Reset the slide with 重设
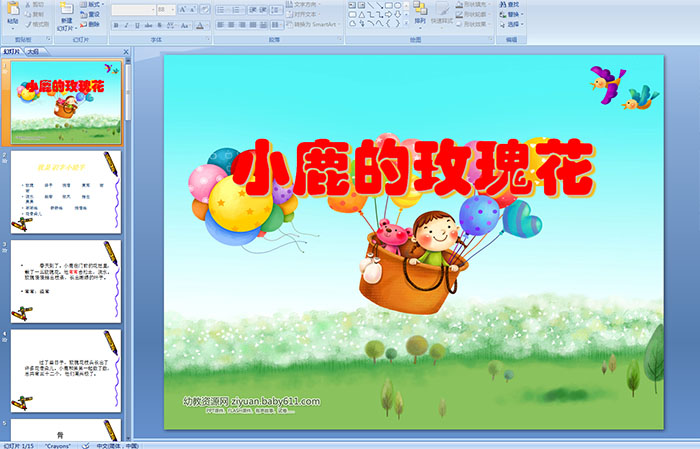Screen dimensions: 700x449 point(90,14)
